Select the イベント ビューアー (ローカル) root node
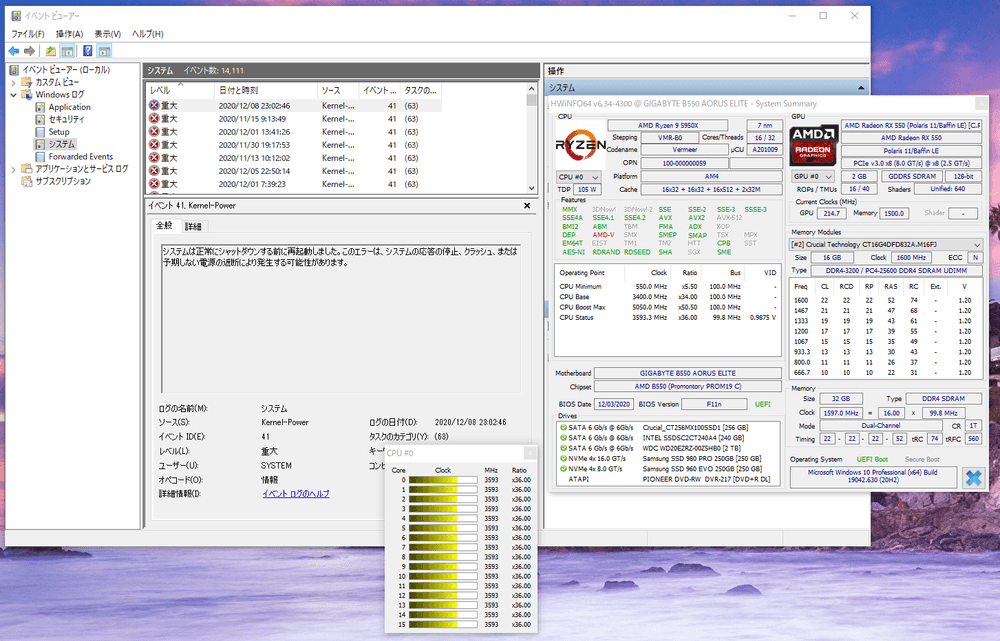The width and height of the screenshot is (1000, 641). pos(66,70)
